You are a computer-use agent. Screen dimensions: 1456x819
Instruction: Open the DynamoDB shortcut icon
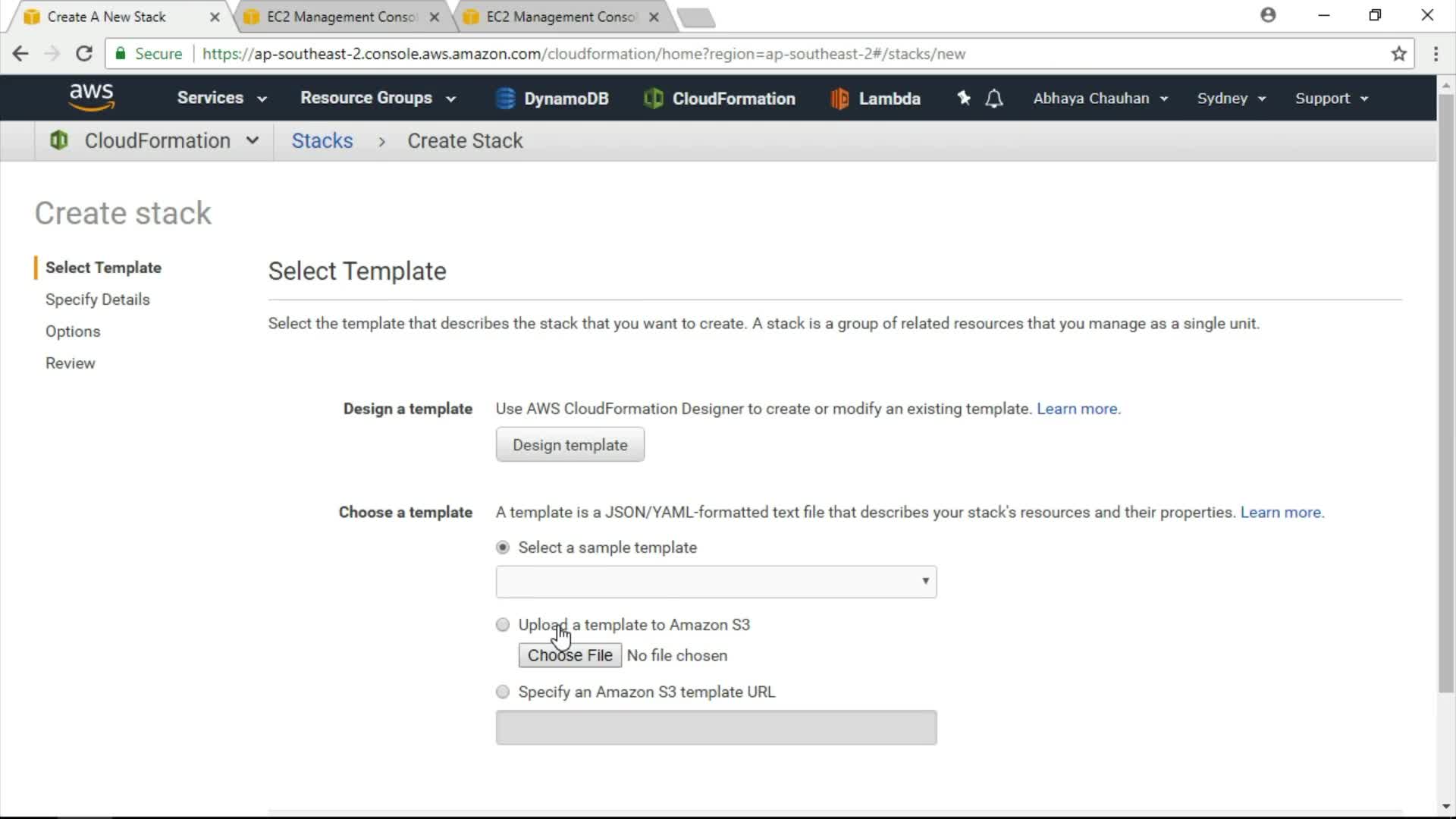pyautogui.click(x=505, y=99)
